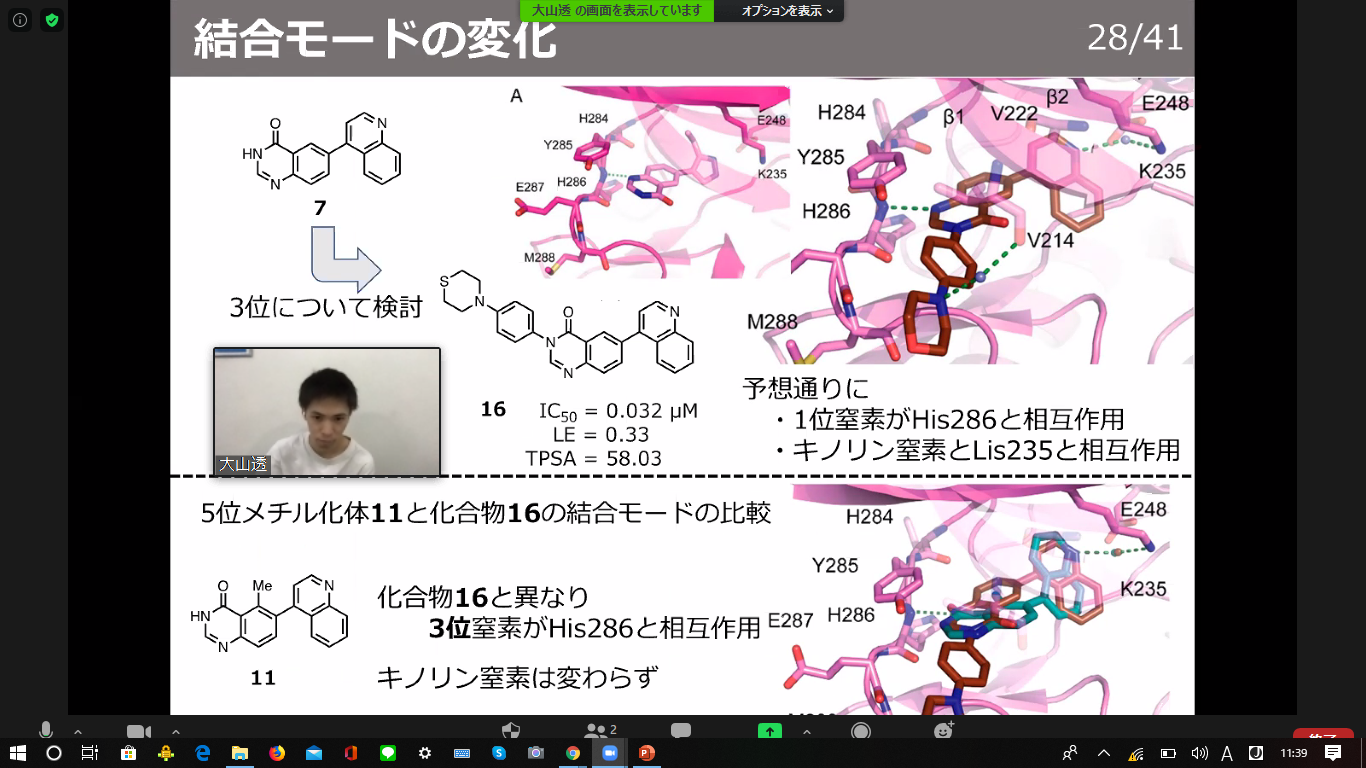Open the volume speaker icon
The image size is (1366, 768).
point(1199,753)
